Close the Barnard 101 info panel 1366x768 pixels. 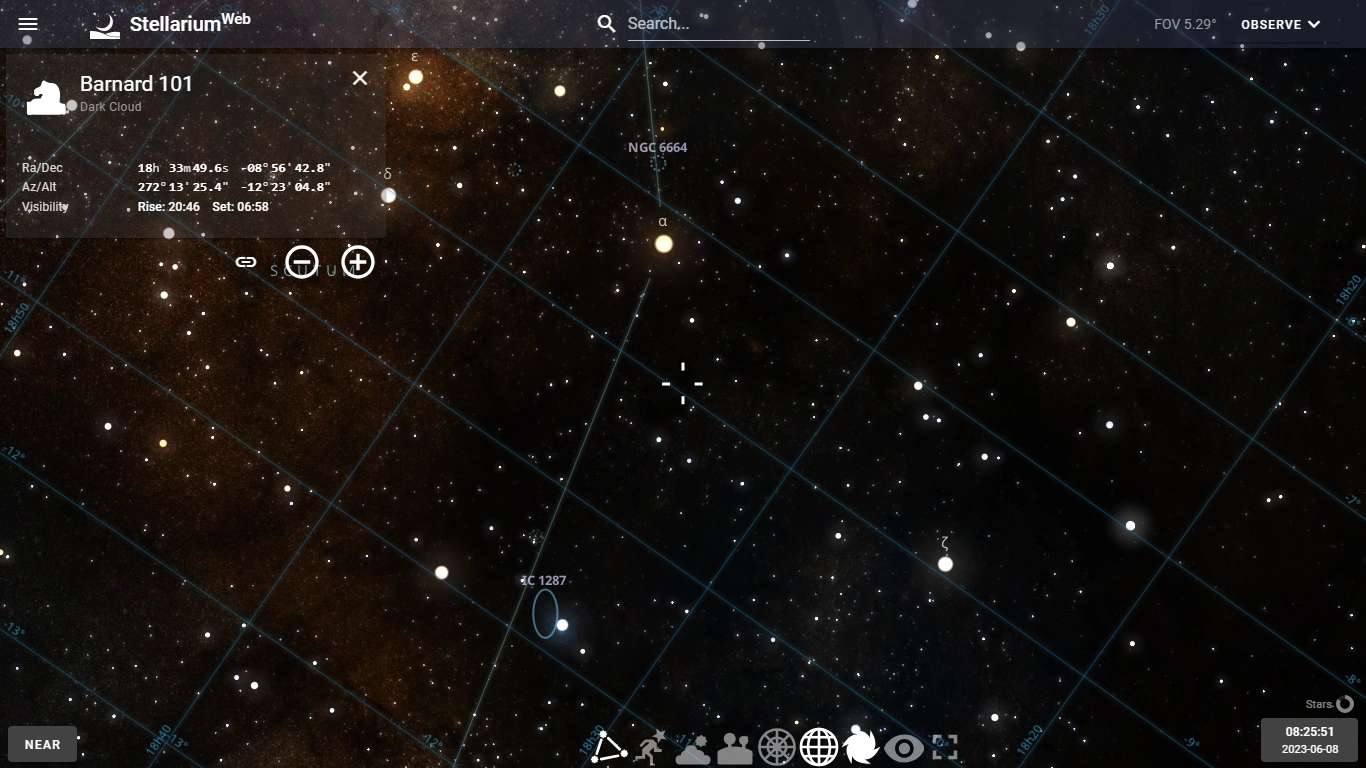tap(360, 78)
